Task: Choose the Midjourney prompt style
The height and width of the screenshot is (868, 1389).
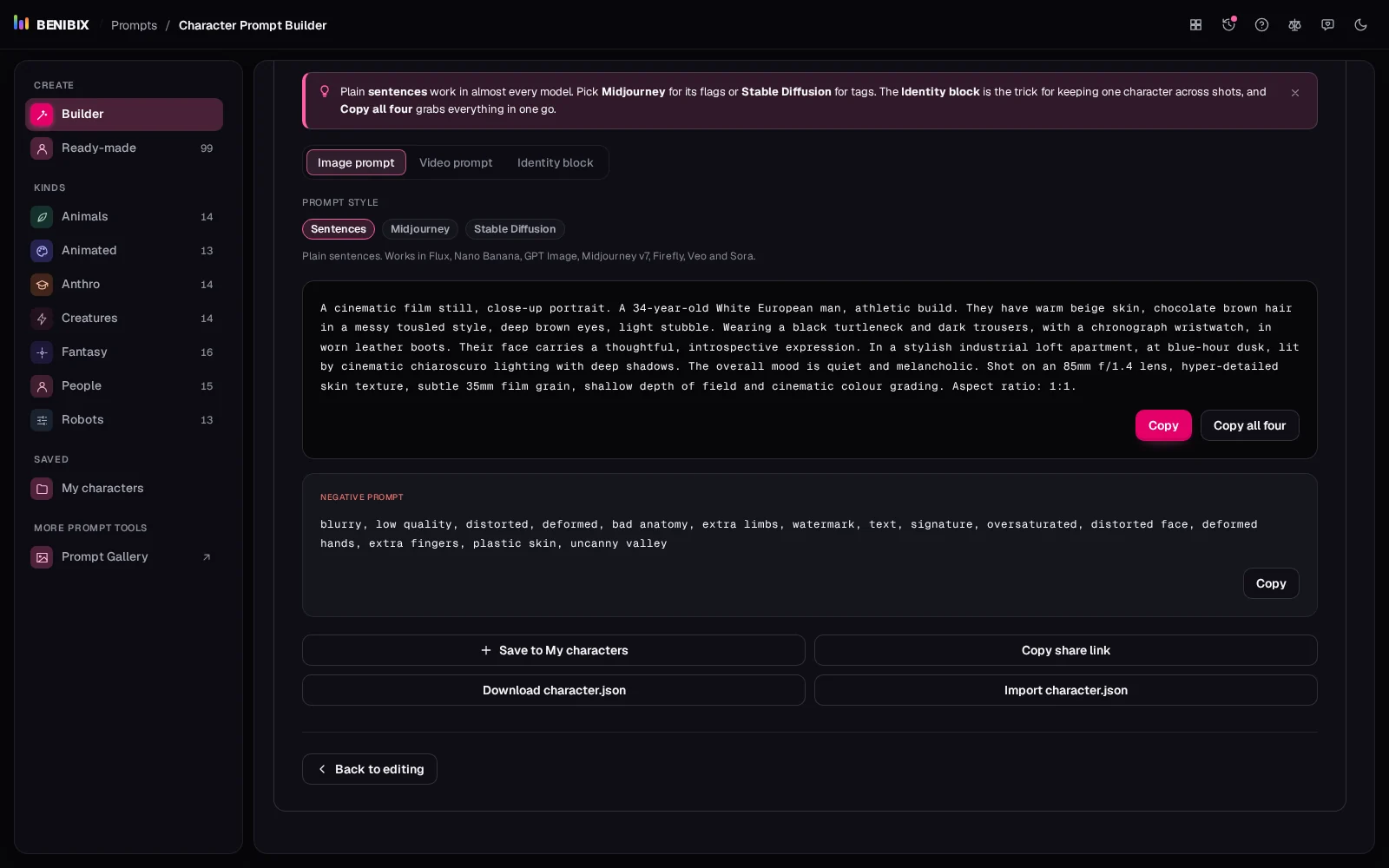Action: click(420, 229)
